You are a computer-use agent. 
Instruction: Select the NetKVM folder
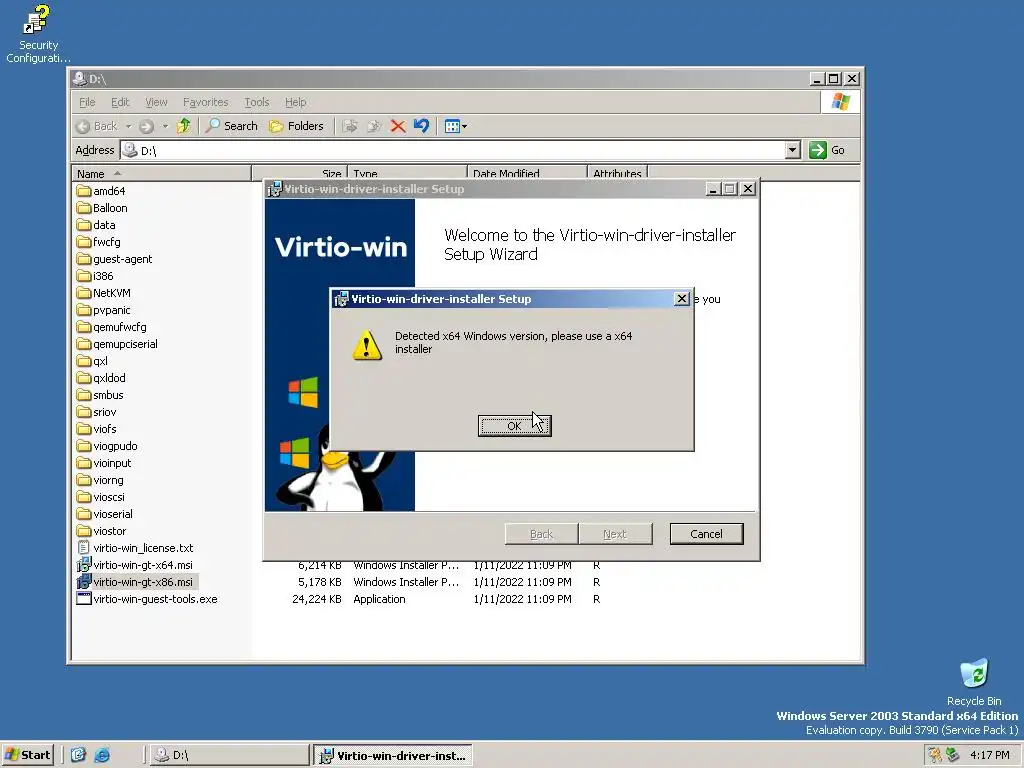click(x=104, y=293)
